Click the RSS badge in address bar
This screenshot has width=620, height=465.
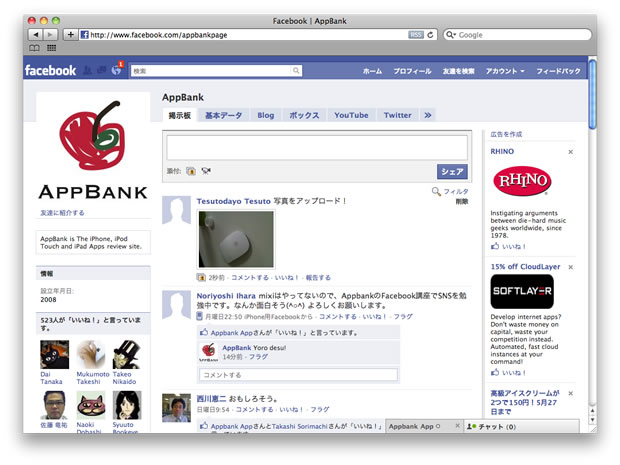[x=416, y=35]
